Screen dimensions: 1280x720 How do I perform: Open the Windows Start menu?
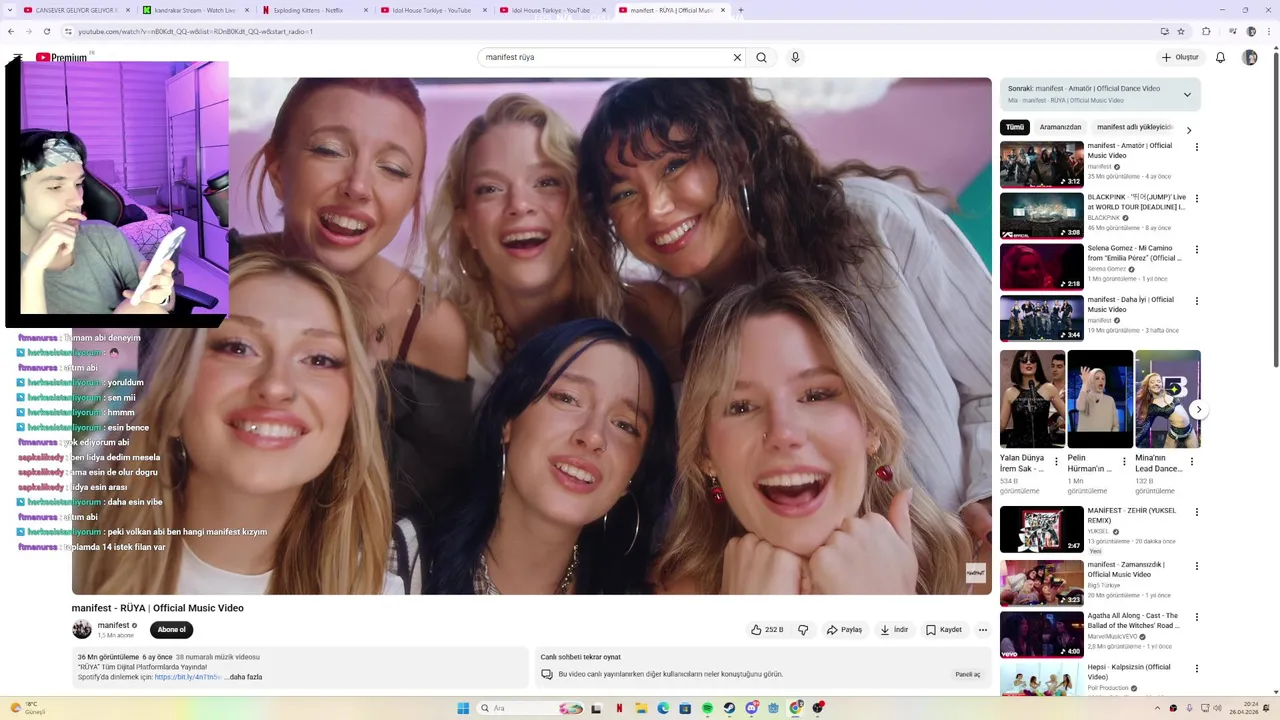pyautogui.click(x=463, y=708)
